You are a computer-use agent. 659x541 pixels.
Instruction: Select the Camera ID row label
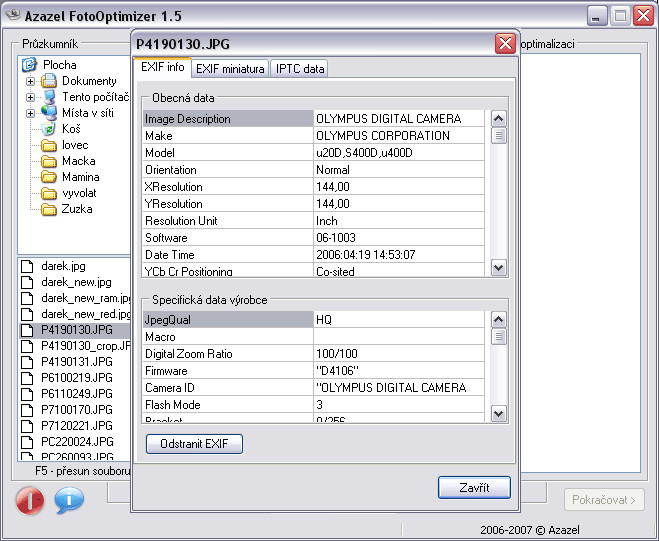click(x=170, y=388)
